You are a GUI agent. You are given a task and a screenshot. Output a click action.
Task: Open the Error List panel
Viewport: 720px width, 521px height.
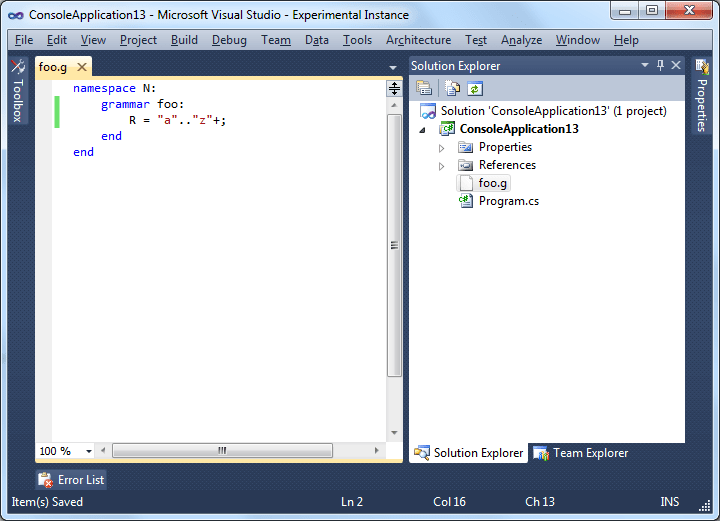(71, 480)
